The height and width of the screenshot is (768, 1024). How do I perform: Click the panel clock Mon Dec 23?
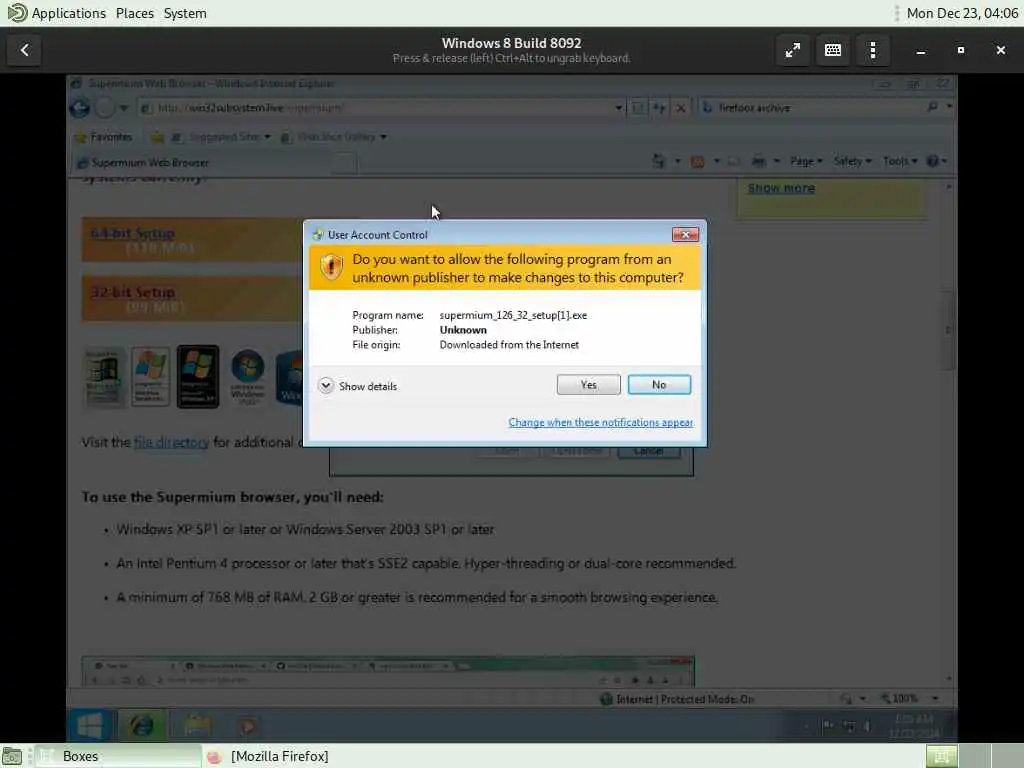(962, 13)
